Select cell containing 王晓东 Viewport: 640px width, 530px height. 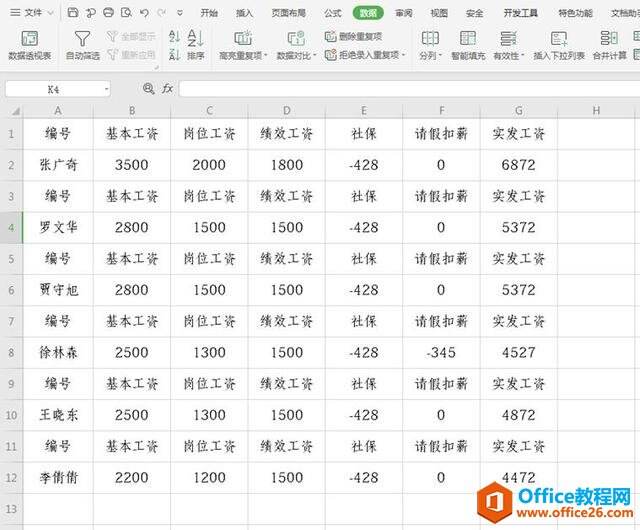58,415
